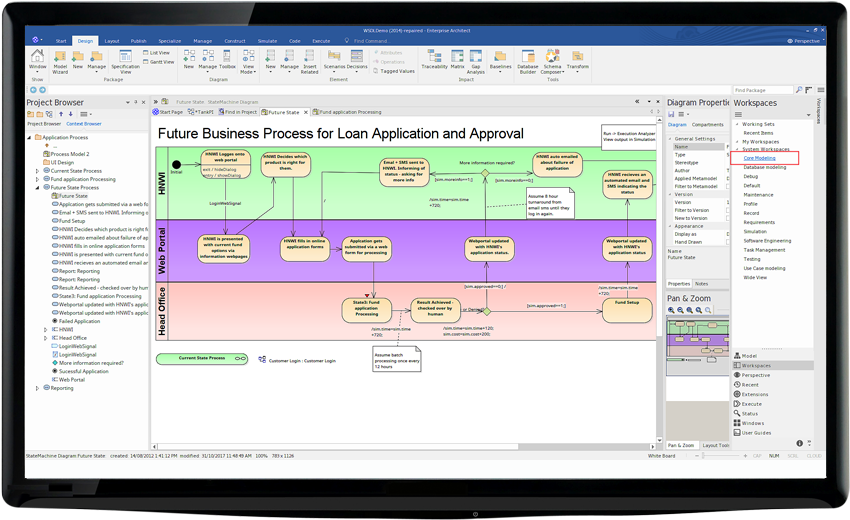Open the diagram Toolbox

pos(227,62)
